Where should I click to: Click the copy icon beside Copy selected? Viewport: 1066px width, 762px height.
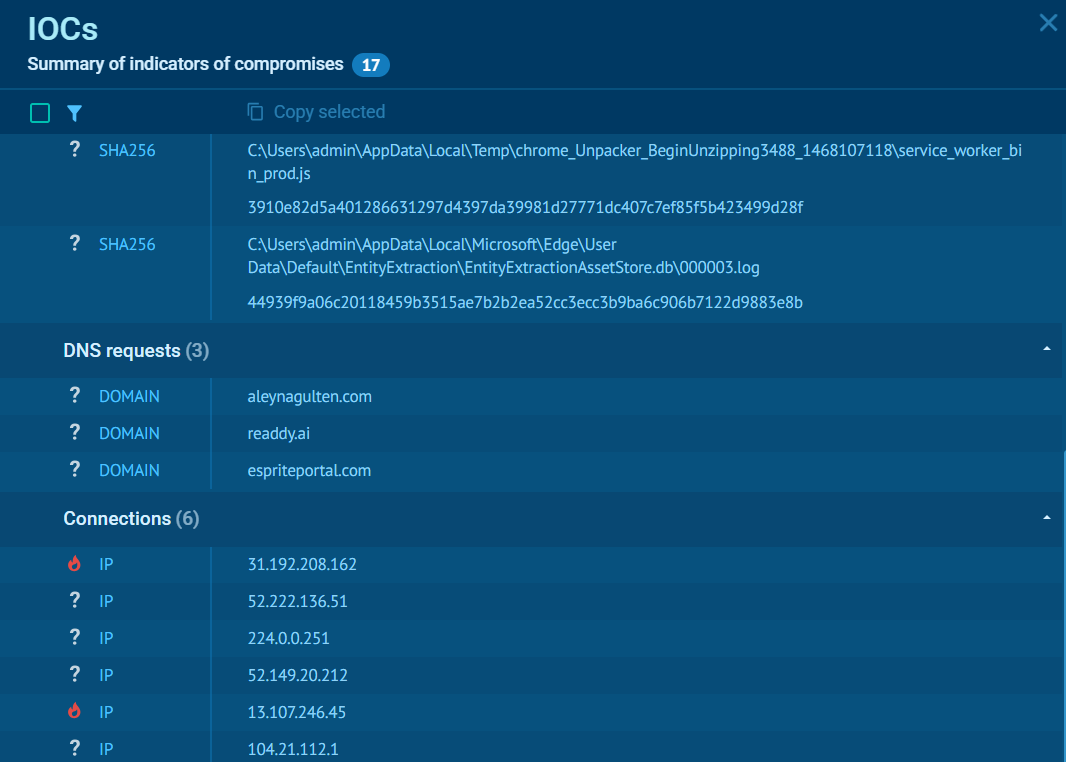coord(256,112)
